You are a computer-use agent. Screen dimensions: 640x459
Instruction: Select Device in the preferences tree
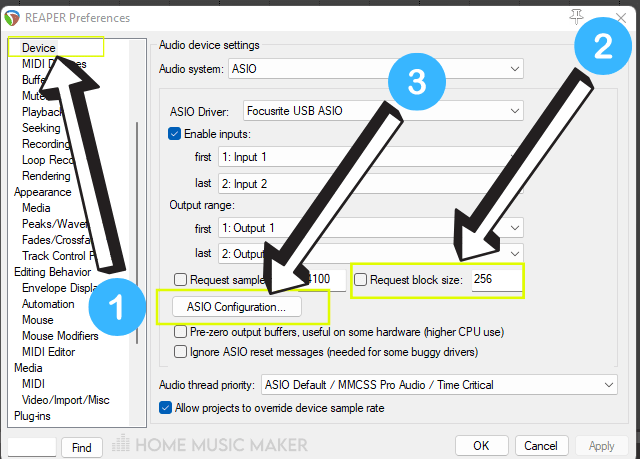pyautogui.click(x=38, y=48)
